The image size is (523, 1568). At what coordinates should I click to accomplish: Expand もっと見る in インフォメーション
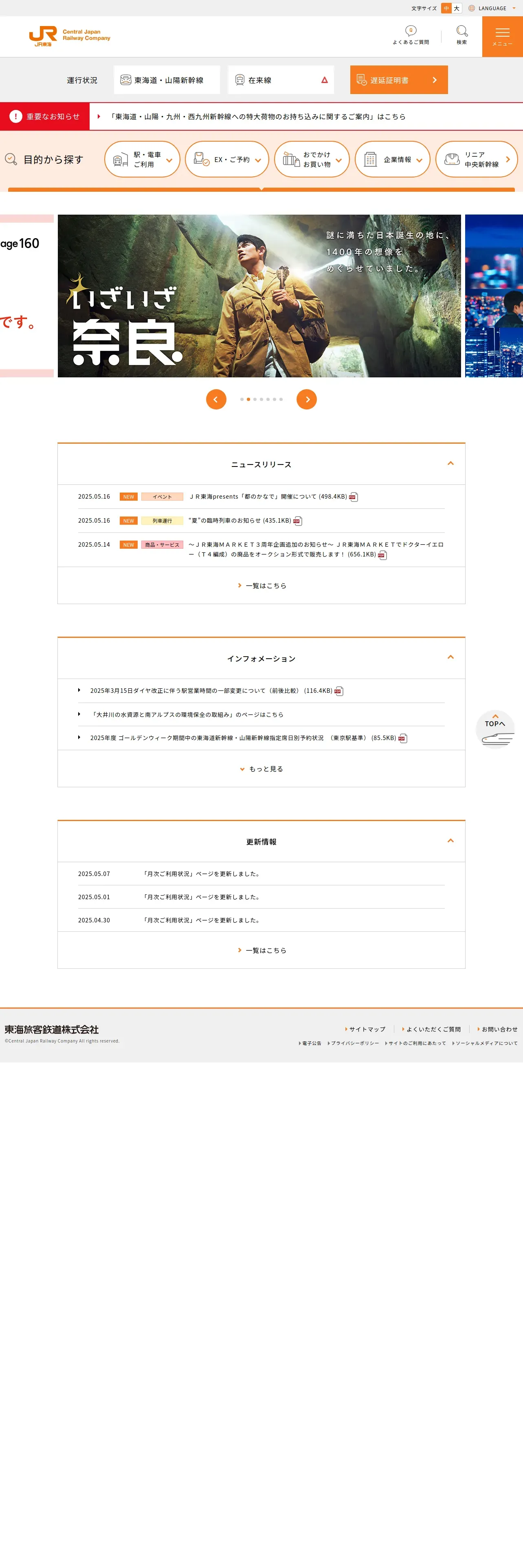click(262, 769)
